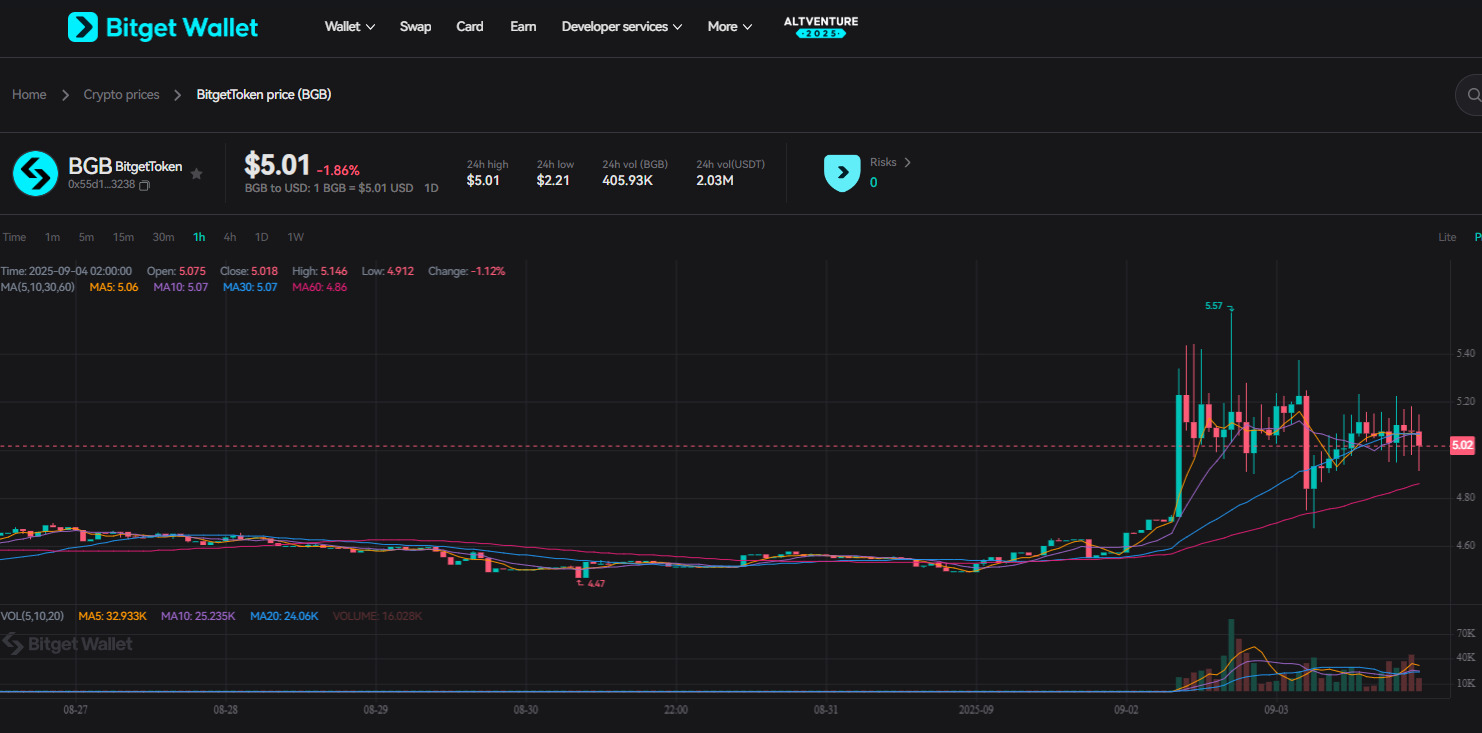Expand the More menu
Viewport: 1482px width, 733px height.
[730, 27]
